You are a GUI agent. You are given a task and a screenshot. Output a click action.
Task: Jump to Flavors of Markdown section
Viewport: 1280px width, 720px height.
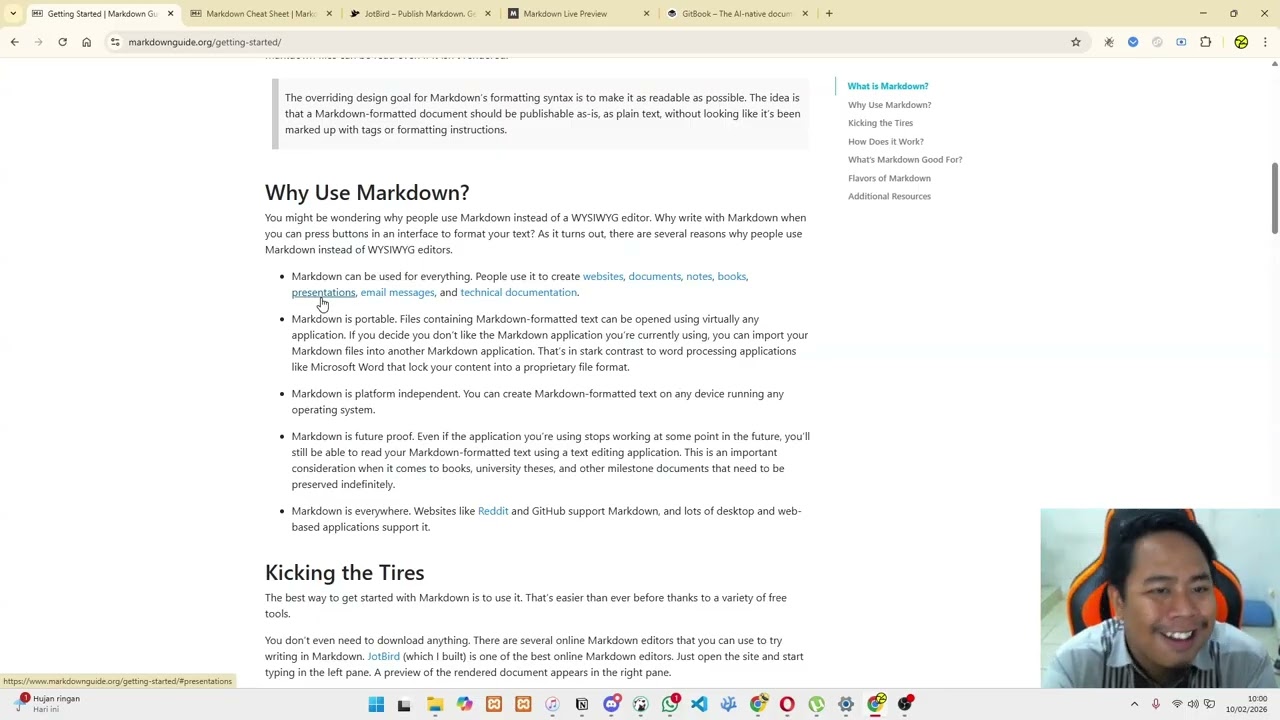[x=889, y=178]
